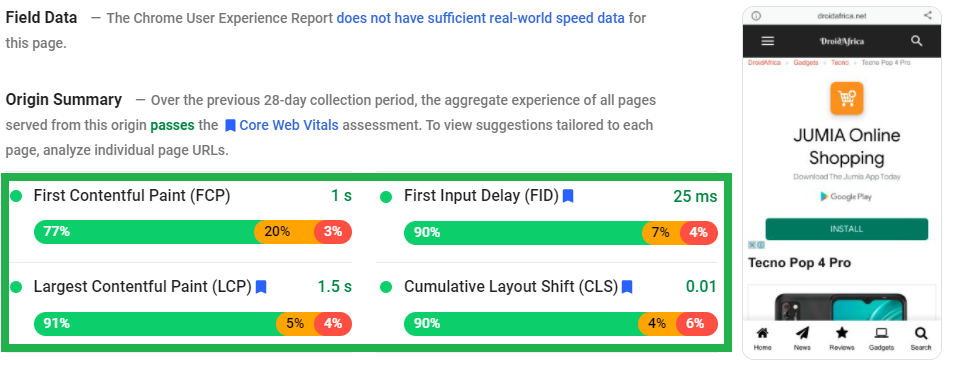
Task: Tap the Gadgets laptop icon
Action: tap(881, 334)
